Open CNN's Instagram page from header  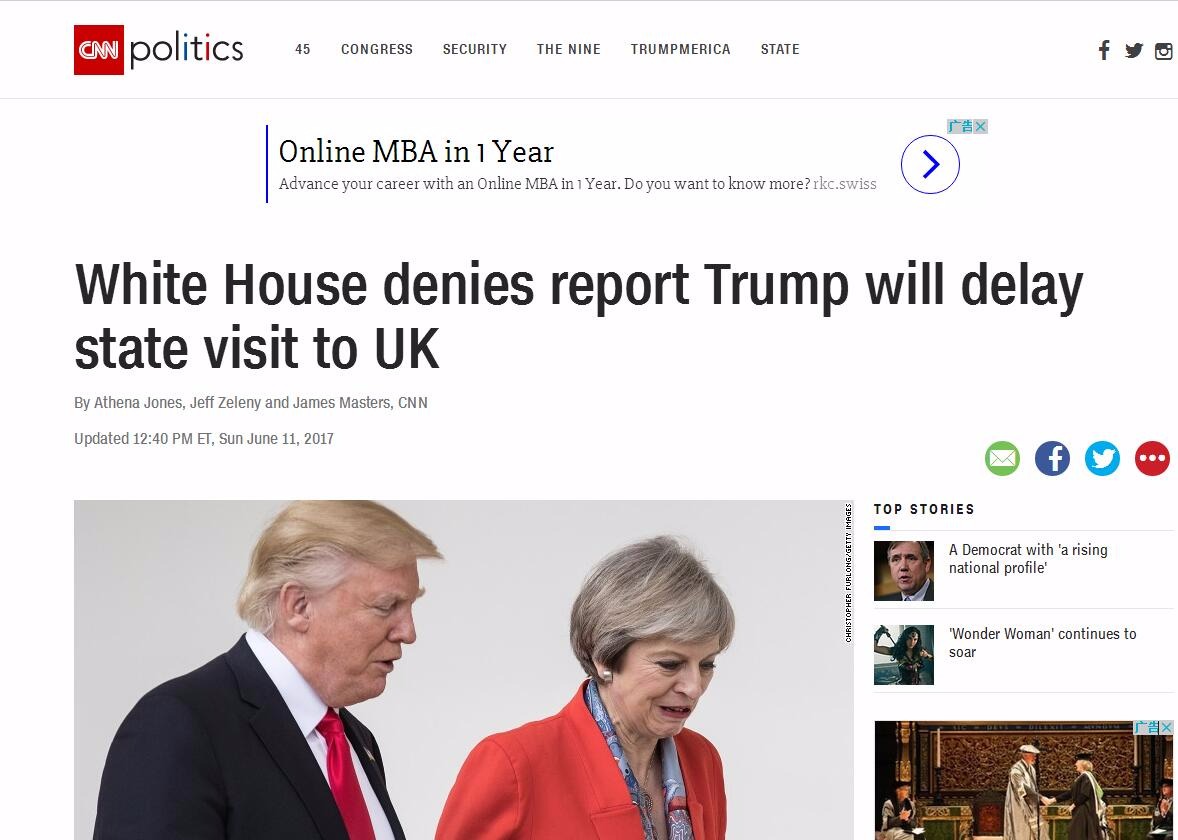(x=1164, y=51)
